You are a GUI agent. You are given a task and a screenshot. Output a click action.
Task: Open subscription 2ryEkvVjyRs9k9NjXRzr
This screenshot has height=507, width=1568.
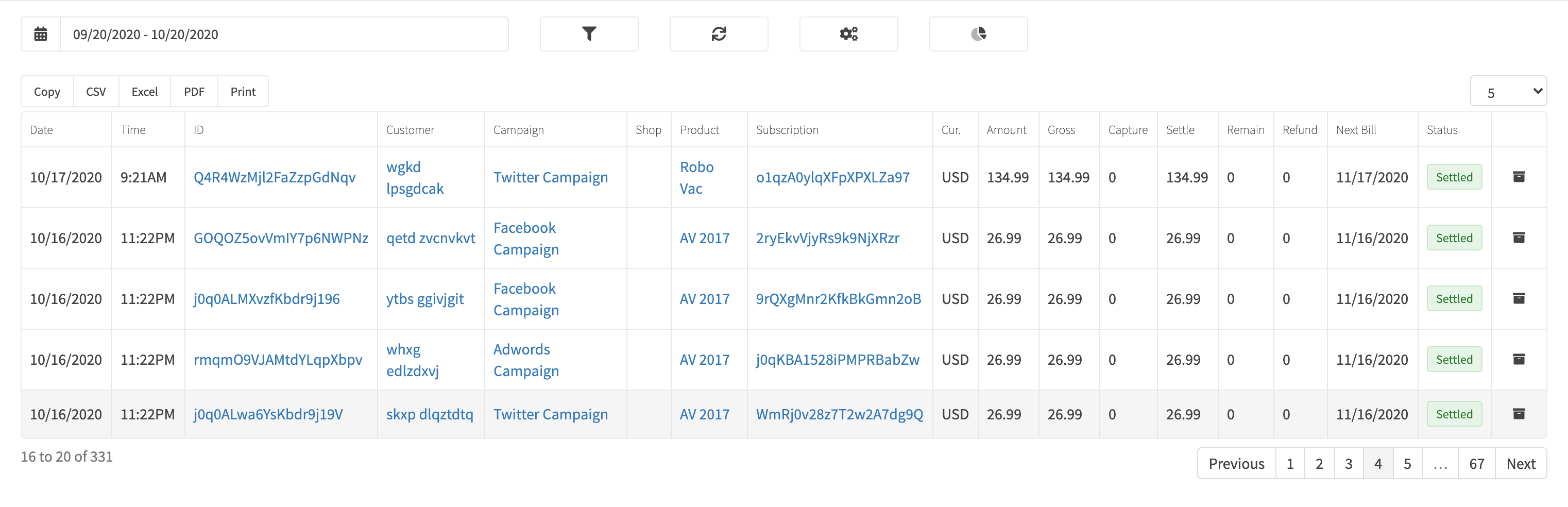[827, 238]
